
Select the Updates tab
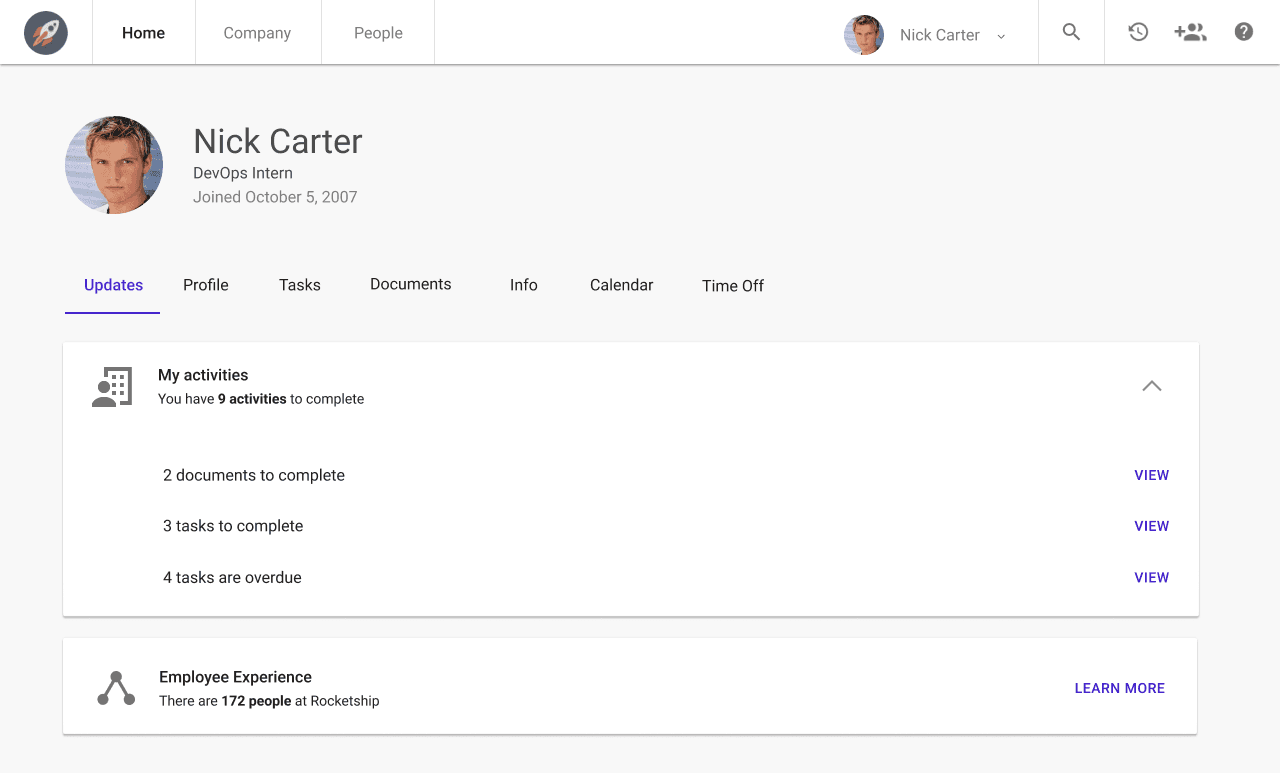[x=113, y=285]
